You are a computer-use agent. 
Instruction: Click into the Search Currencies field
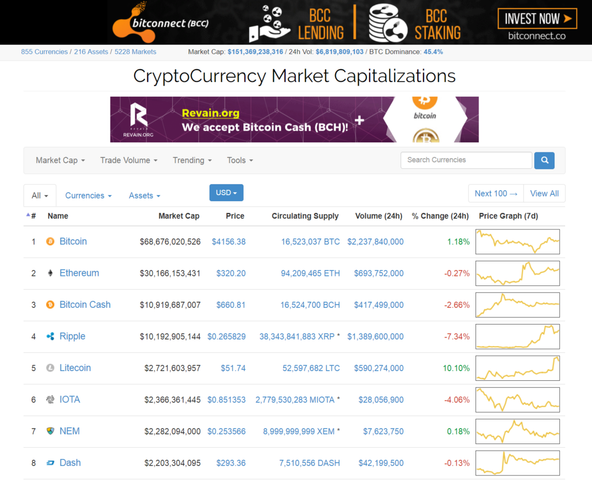(466, 160)
